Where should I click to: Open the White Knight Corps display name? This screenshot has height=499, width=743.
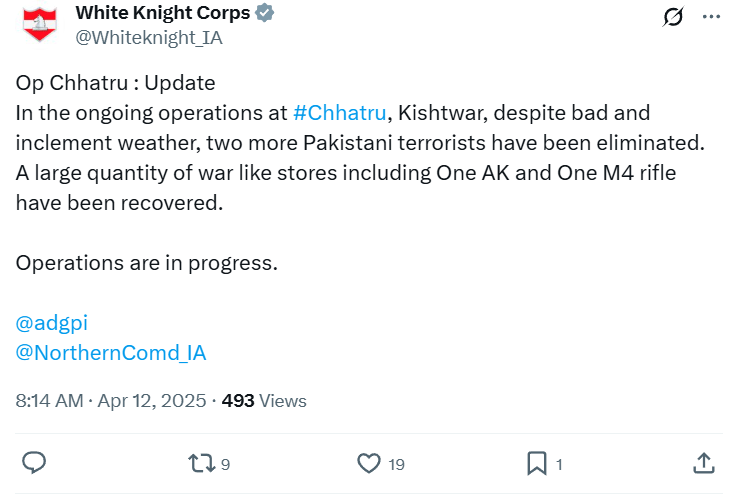tap(163, 13)
